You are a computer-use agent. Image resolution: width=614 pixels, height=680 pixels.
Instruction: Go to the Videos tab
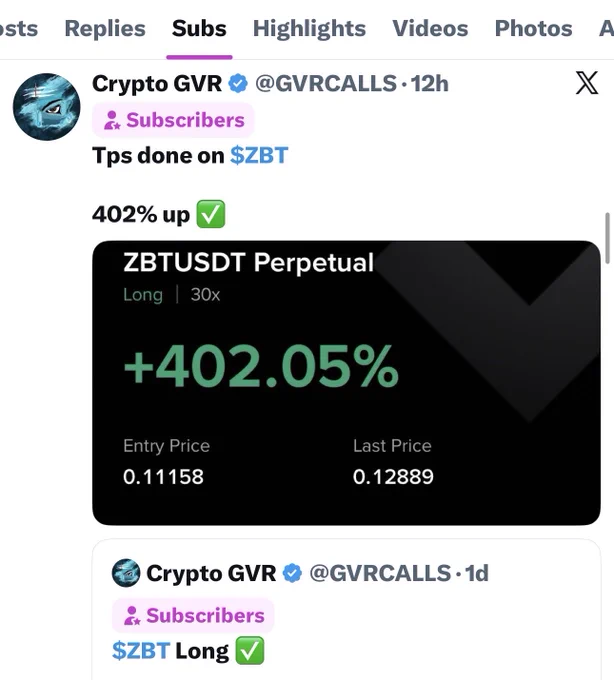point(430,29)
